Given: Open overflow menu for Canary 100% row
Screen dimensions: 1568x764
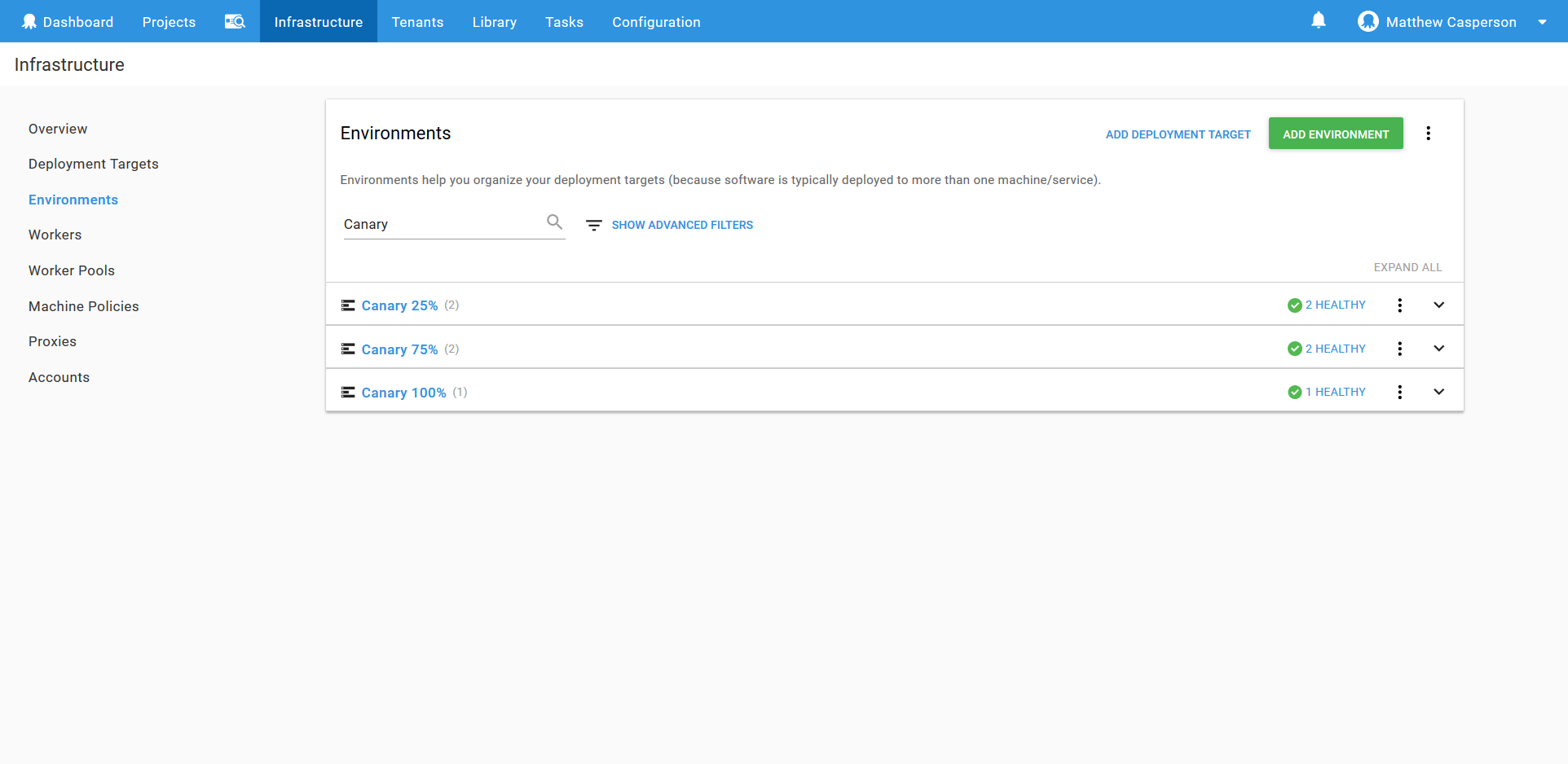Looking at the screenshot, I should [1399, 393].
